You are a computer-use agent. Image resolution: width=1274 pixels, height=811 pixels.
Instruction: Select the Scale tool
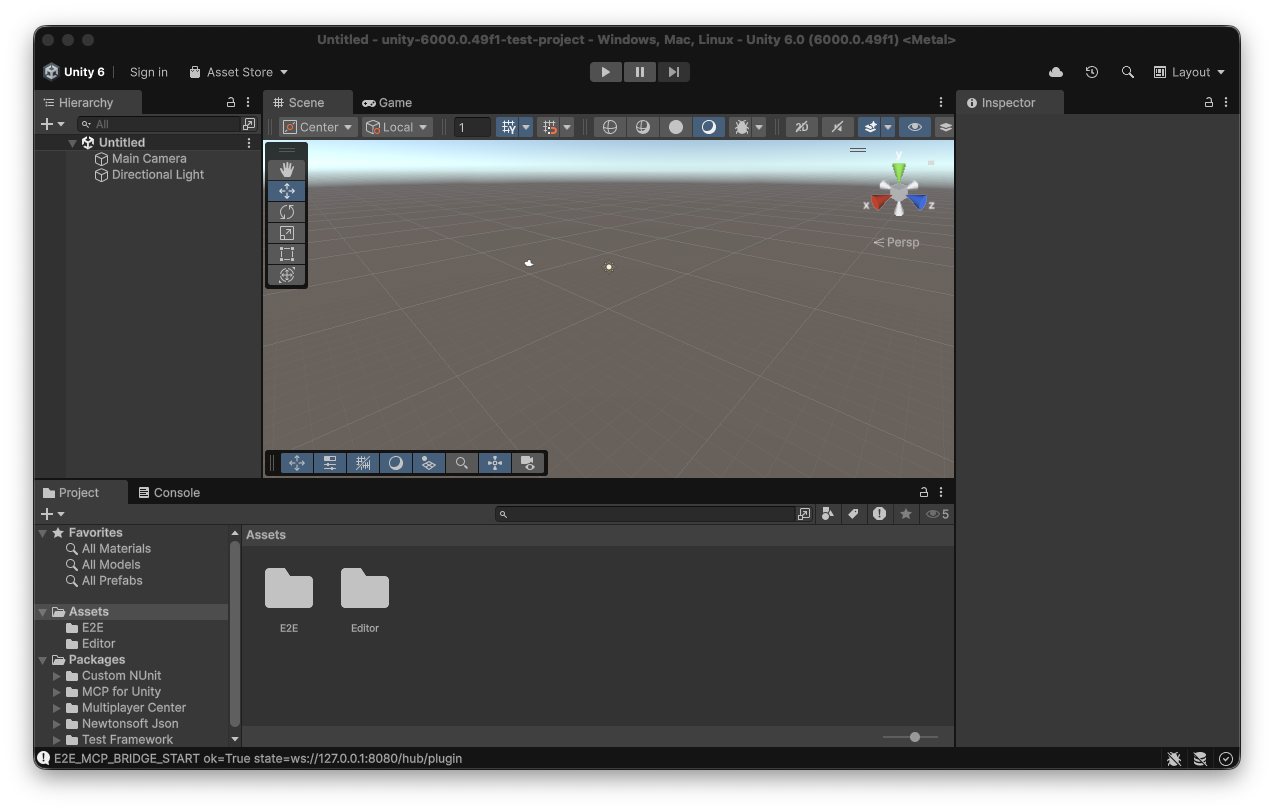[287, 233]
